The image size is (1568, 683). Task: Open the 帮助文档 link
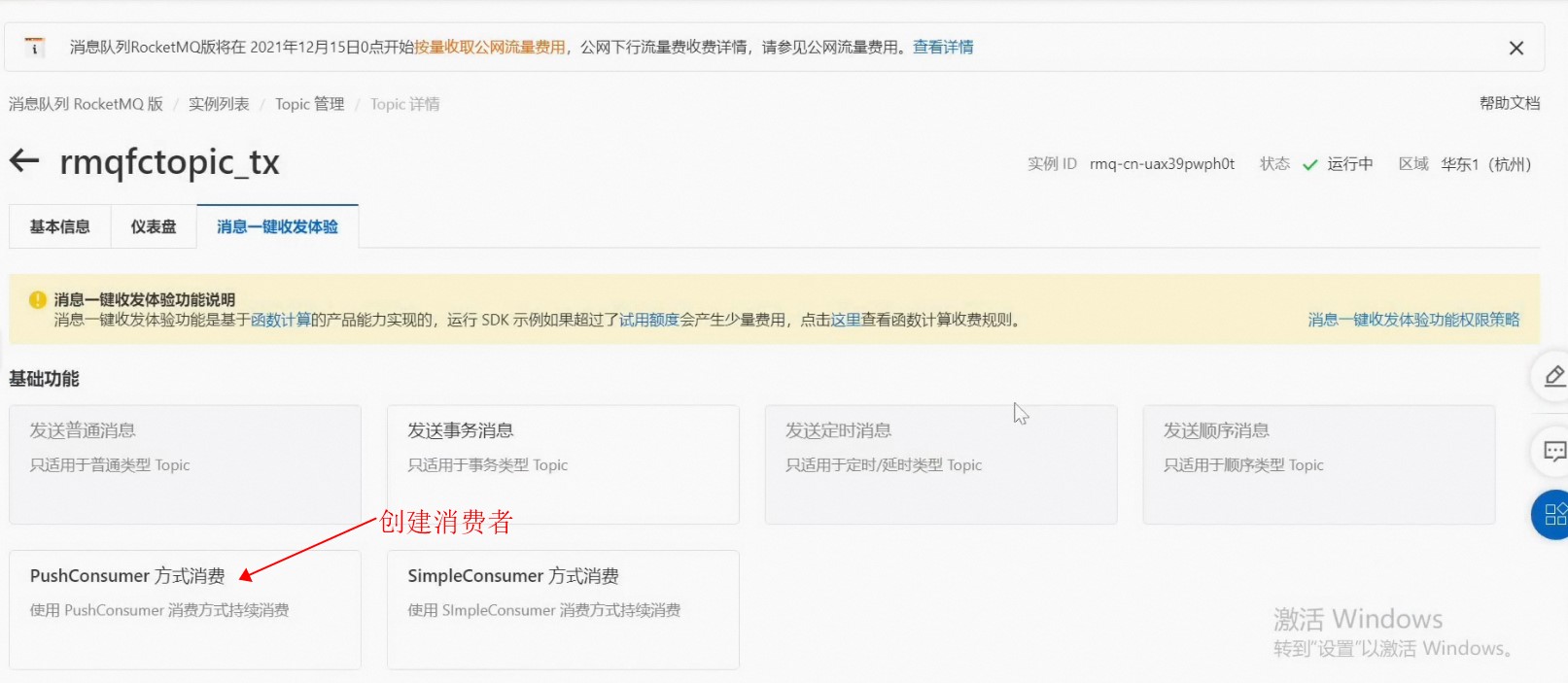pyautogui.click(x=1510, y=103)
